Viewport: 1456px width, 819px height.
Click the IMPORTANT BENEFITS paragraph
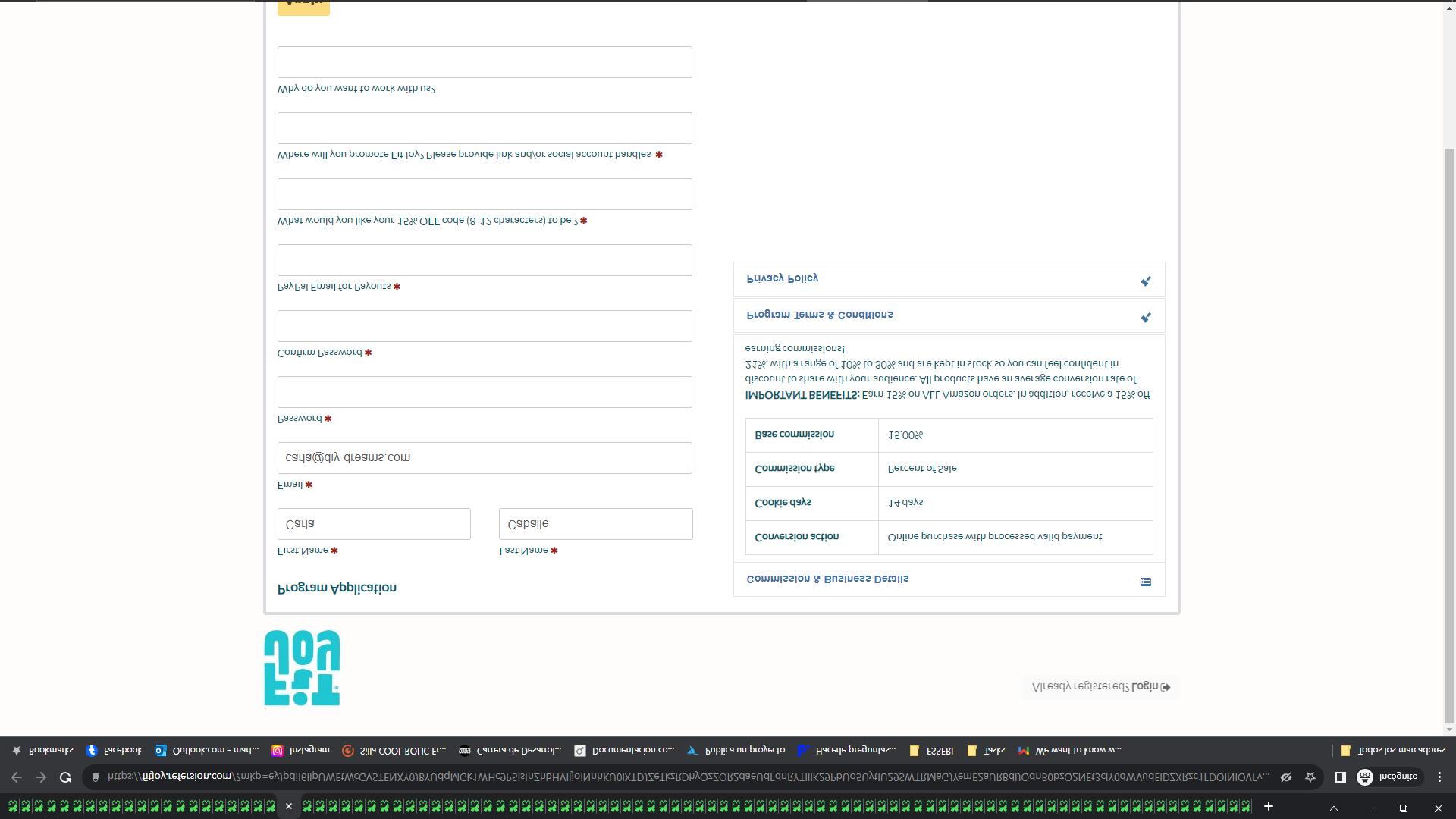click(948, 372)
